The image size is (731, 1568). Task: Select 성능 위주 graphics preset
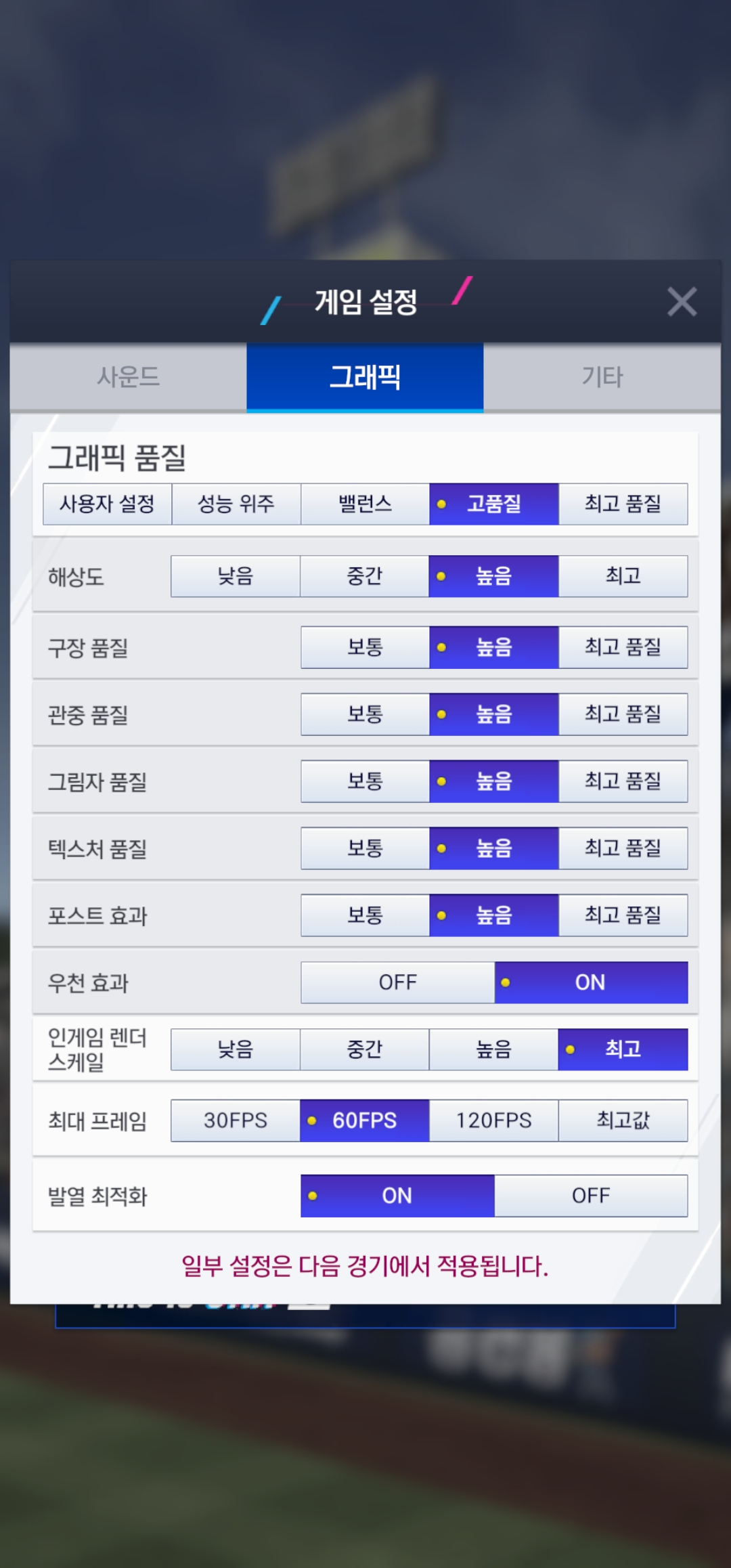pos(236,504)
